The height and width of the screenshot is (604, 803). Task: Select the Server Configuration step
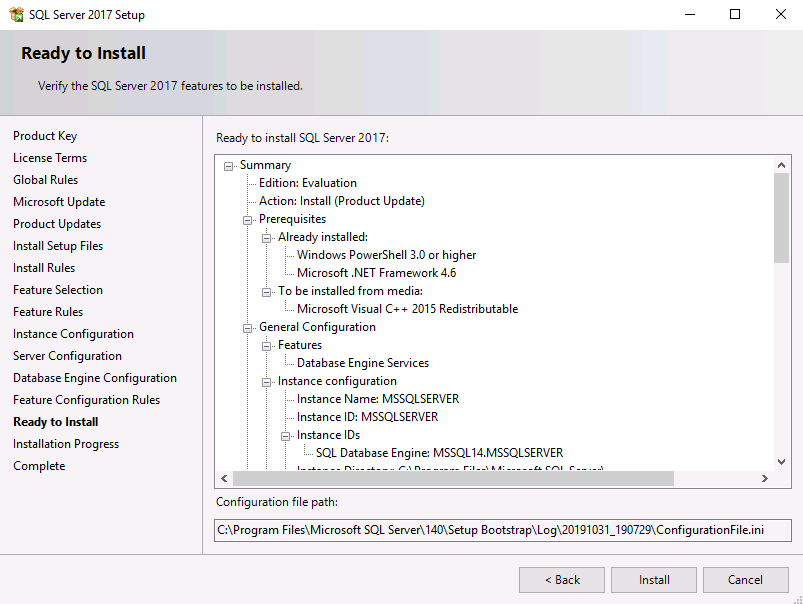pyautogui.click(x=68, y=356)
